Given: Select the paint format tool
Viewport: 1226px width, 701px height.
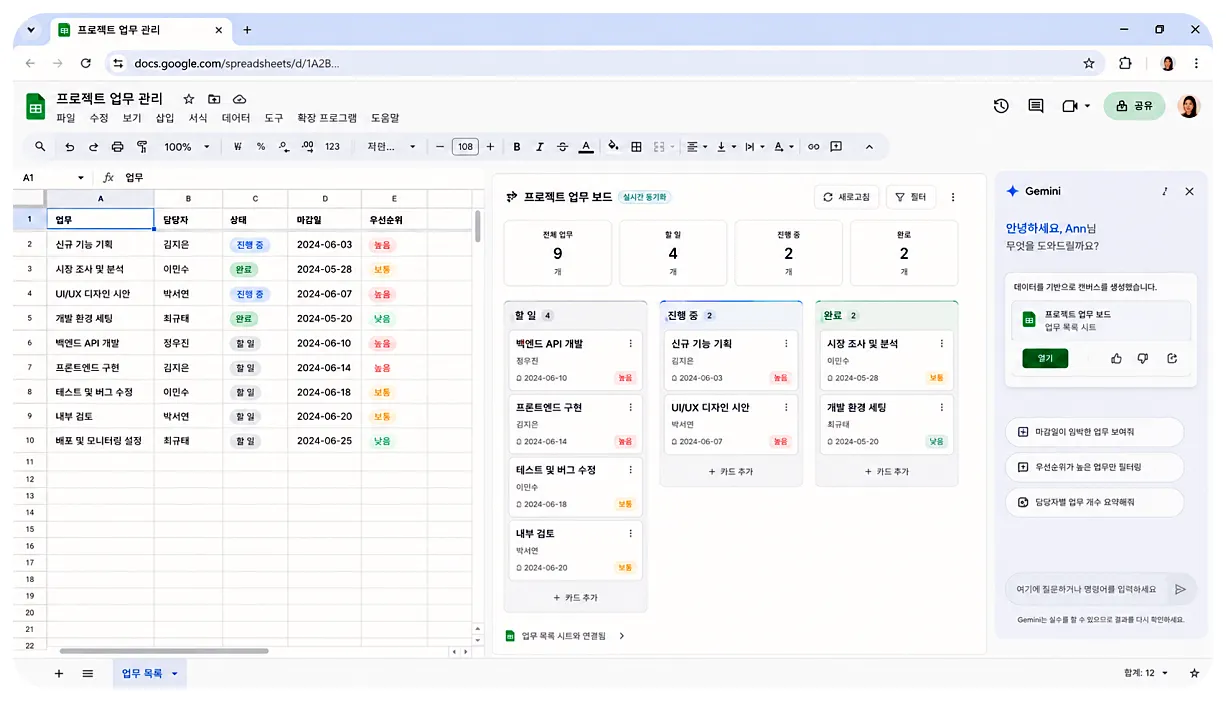Looking at the screenshot, I should (x=142, y=147).
